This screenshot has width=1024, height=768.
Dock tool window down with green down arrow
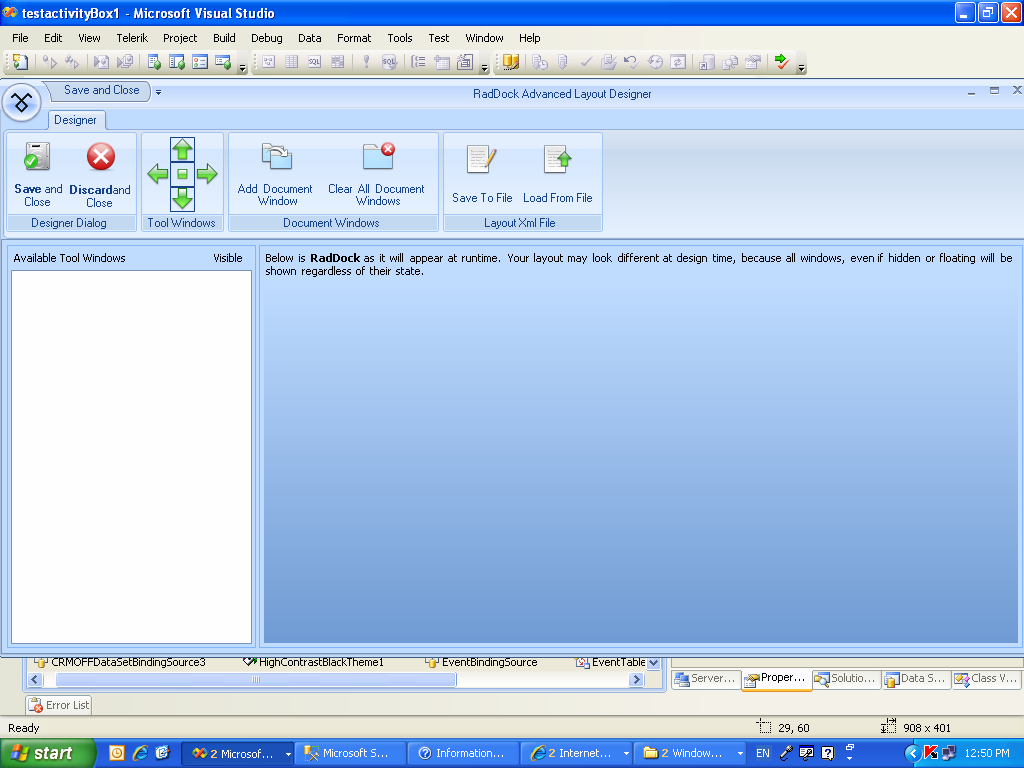182,198
